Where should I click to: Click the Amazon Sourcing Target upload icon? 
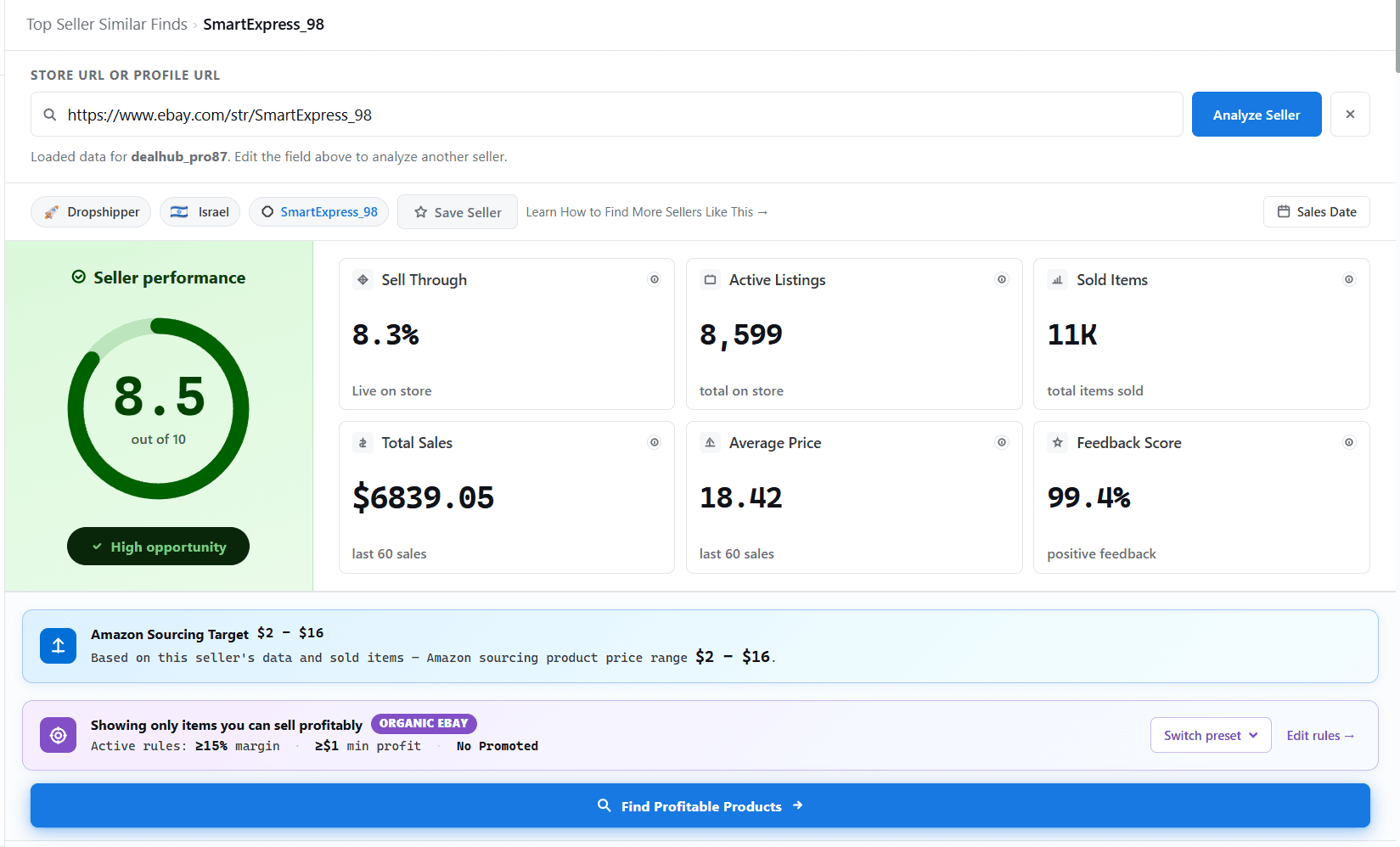click(59, 646)
